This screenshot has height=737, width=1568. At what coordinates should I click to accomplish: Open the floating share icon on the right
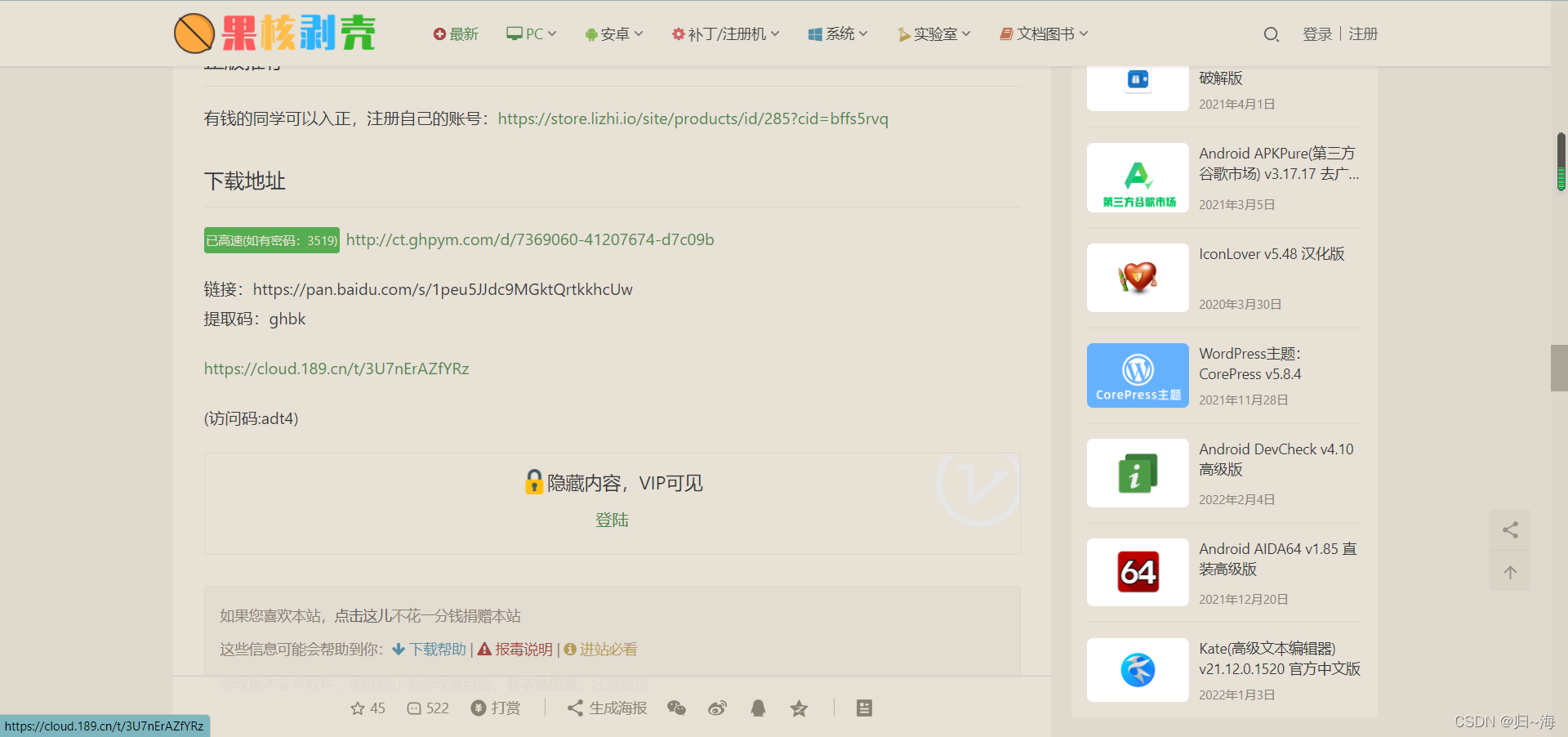click(x=1509, y=529)
